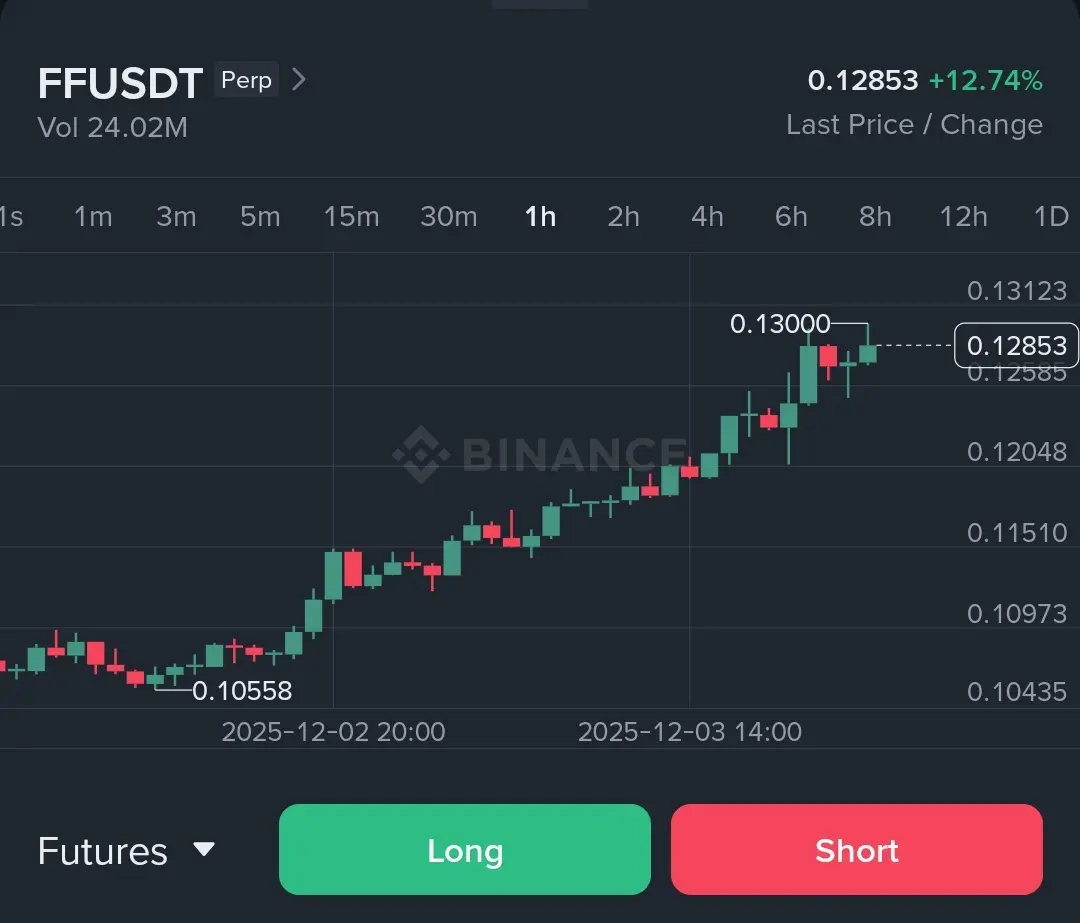
Task: Switch to 5m chart interval
Action: click(x=260, y=216)
